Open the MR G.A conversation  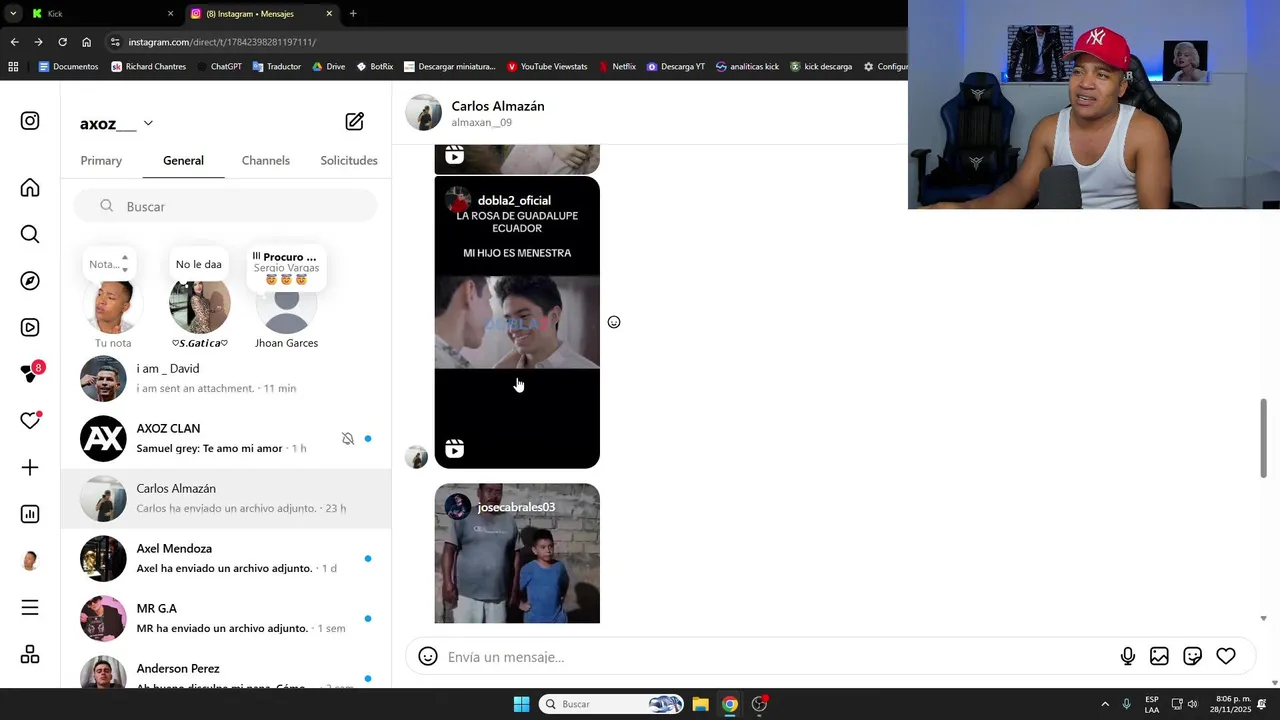[226, 618]
